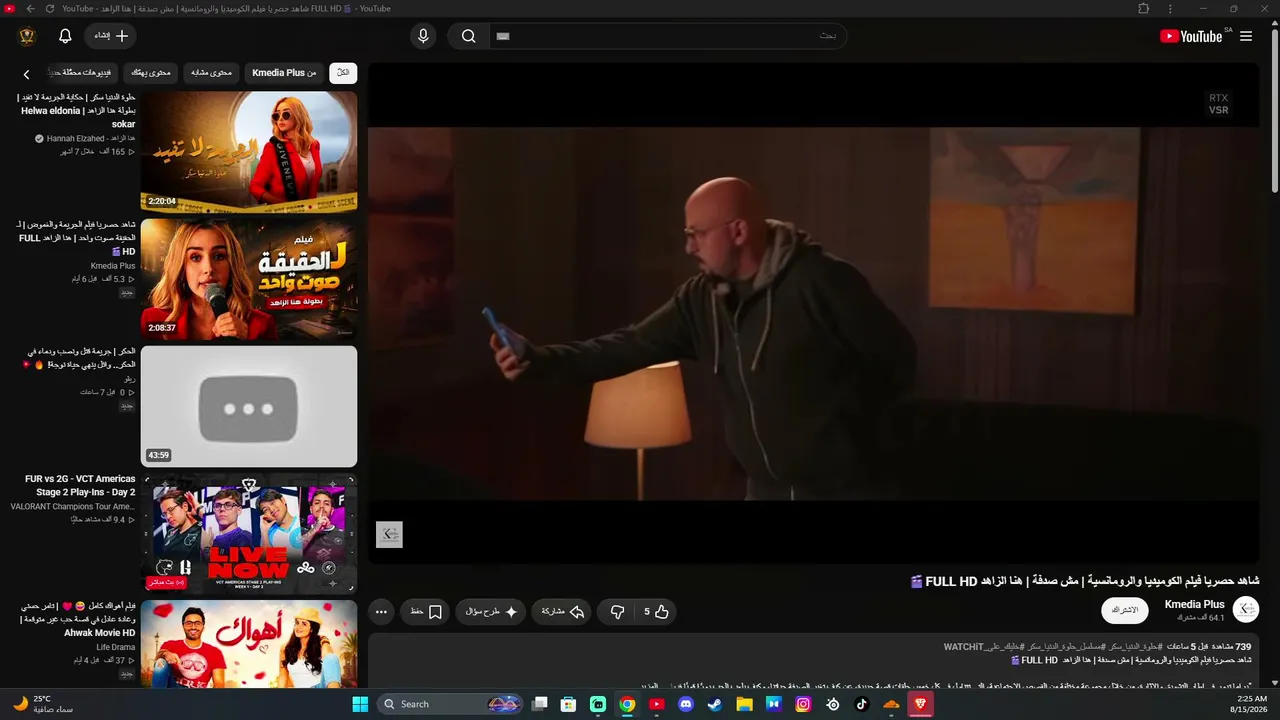This screenshot has height=720, width=1280.
Task: Switch to Brave browser on taskbar
Action: pyautogui.click(x=920, y=704)
